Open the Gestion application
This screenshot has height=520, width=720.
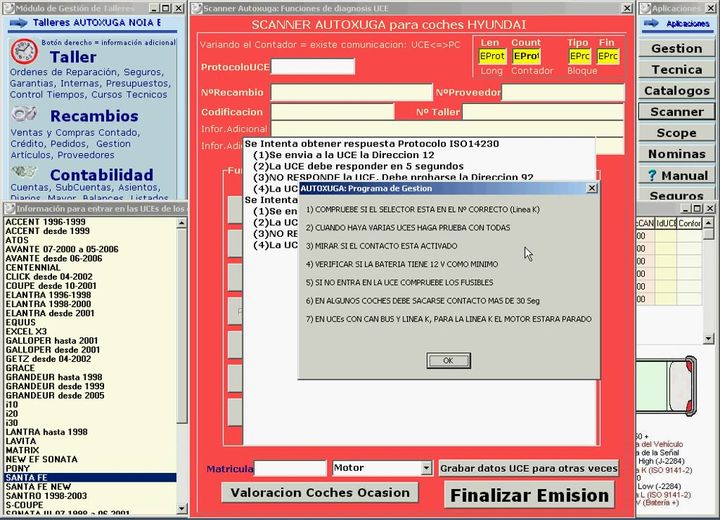coord(676,48)
